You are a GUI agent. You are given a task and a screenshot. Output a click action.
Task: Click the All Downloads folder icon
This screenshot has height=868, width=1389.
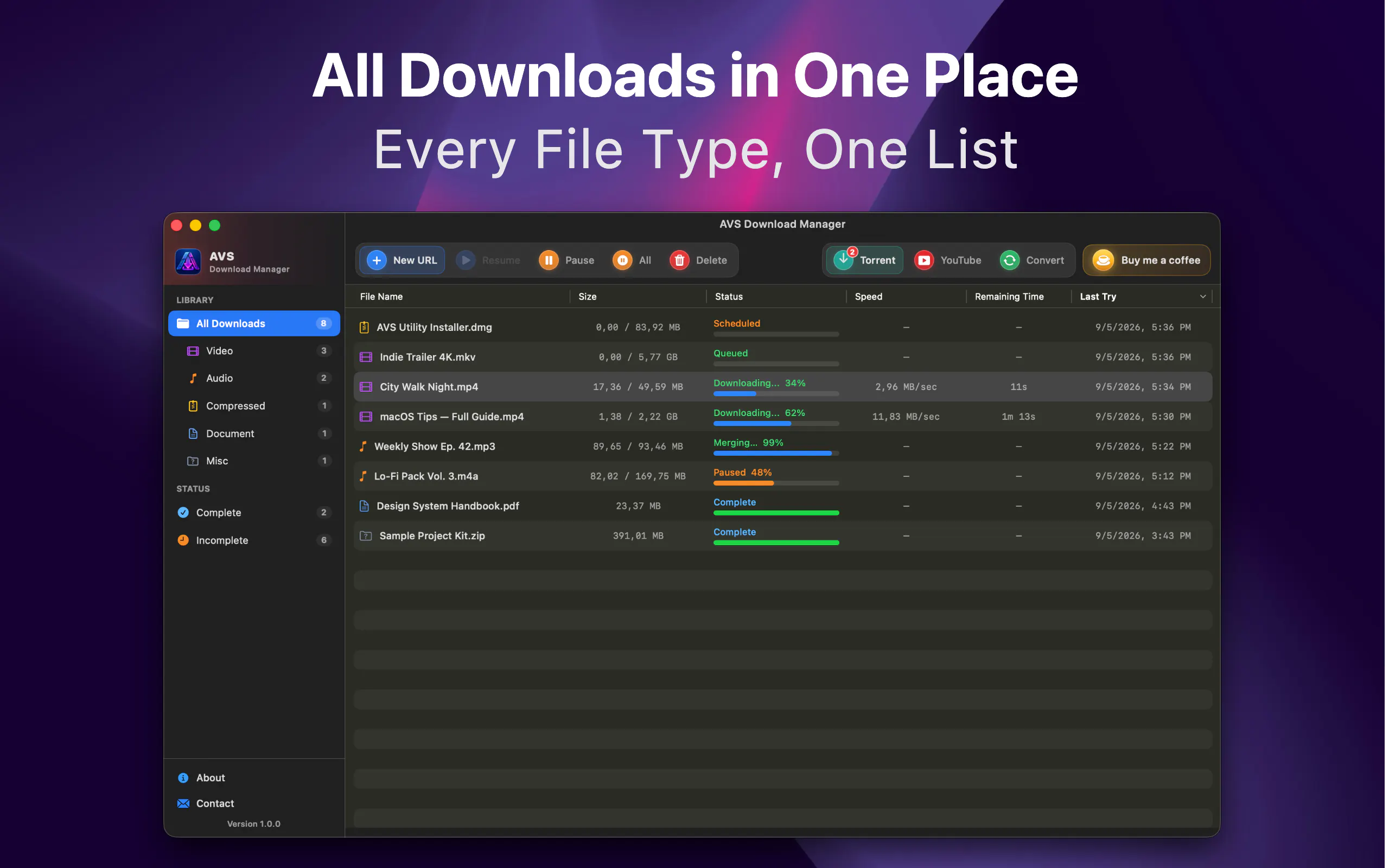[x=183, y=324]
